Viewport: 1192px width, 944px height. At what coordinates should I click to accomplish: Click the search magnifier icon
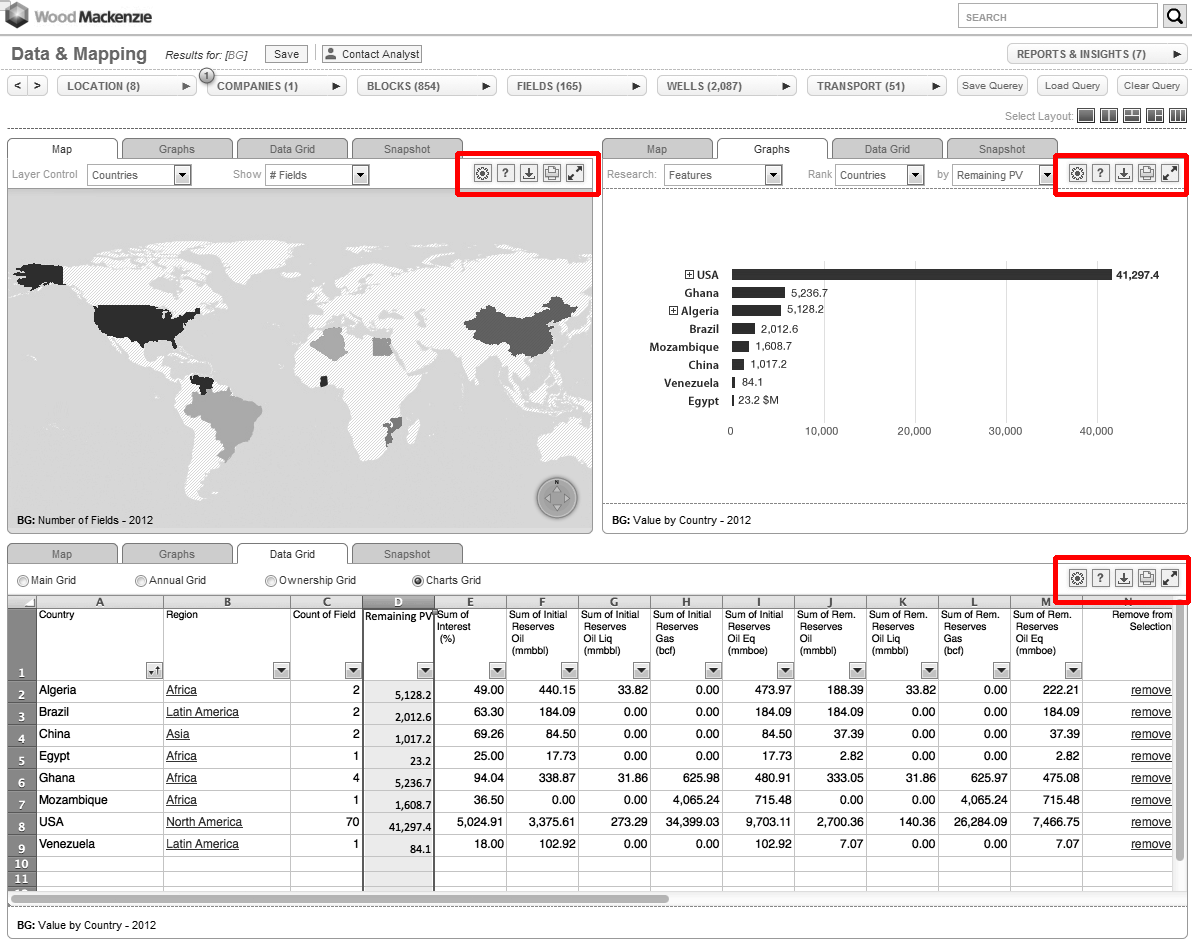pos(1175,16)
